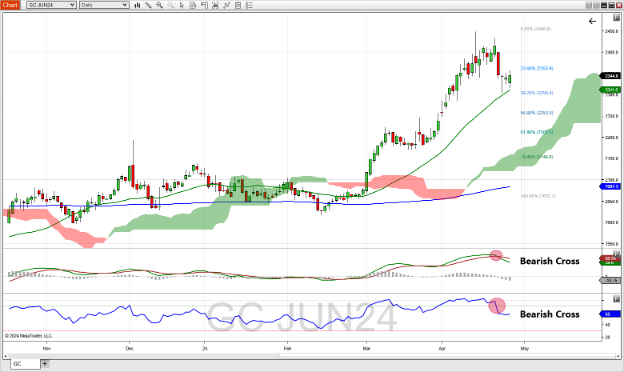Screen dimensions: 624x372
Task: Toggle the F fixed-scale button on MACD panel
Action: point(617,253)
